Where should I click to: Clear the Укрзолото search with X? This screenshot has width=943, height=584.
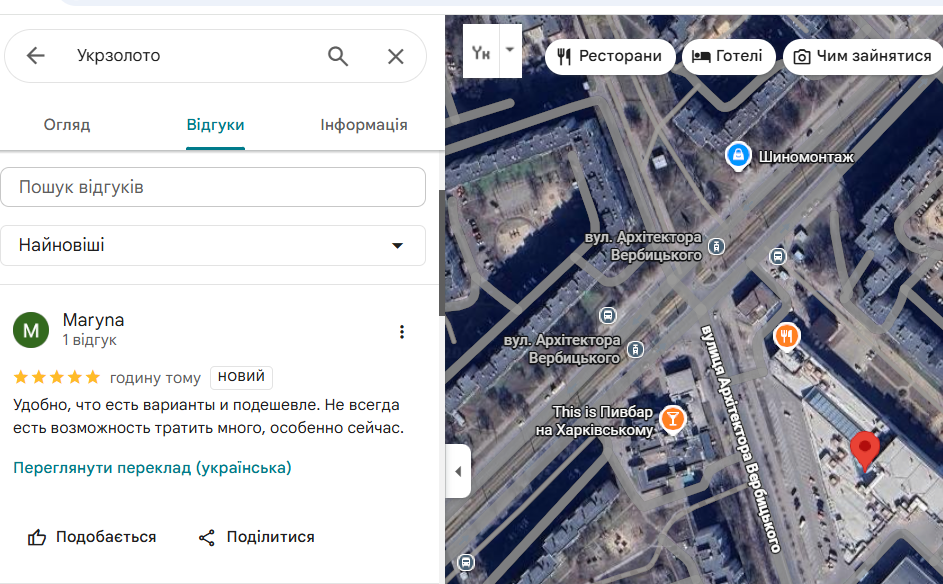click(395, 57)
